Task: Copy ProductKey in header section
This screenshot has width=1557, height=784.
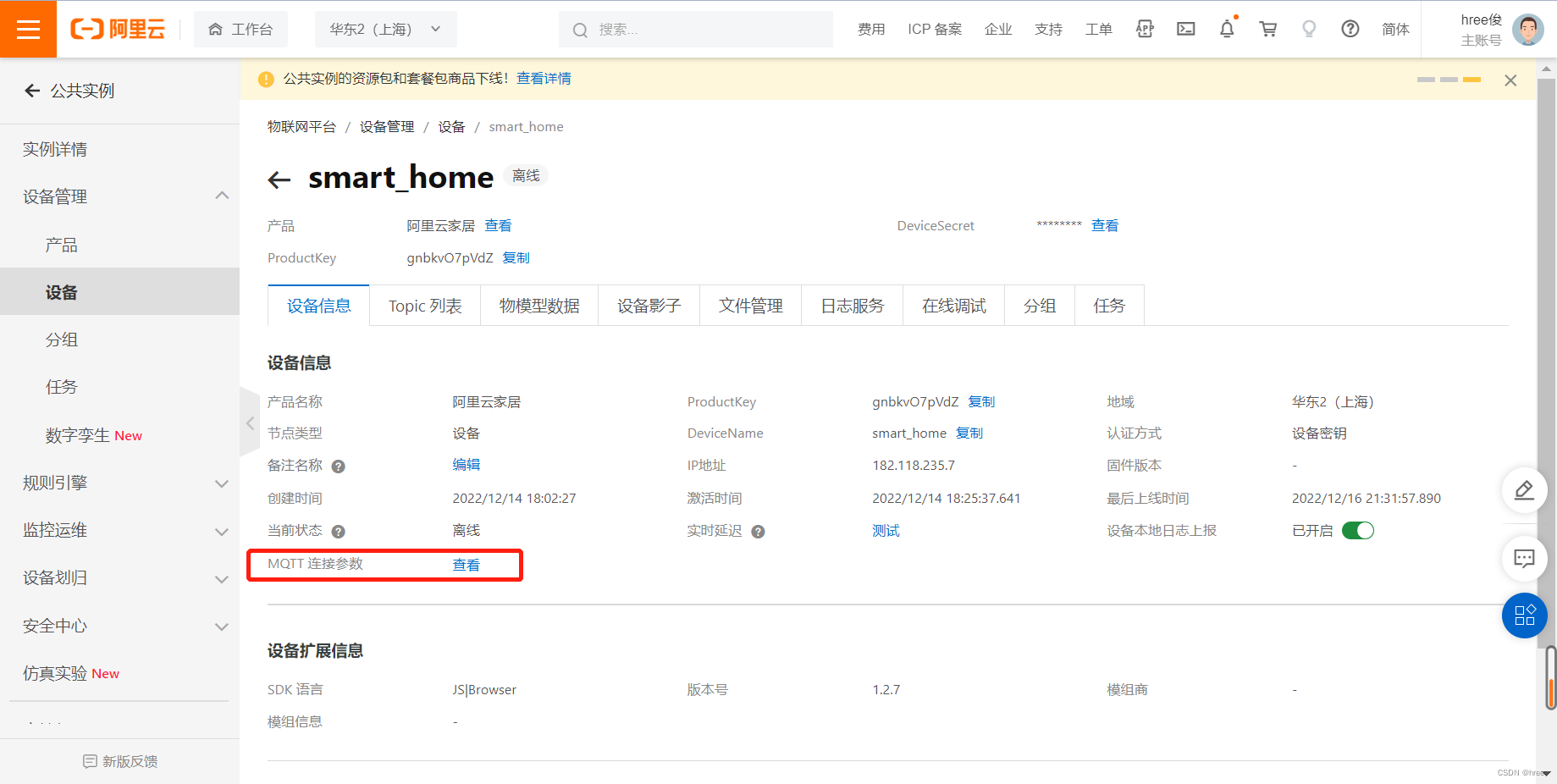Action: click(516, 257)
